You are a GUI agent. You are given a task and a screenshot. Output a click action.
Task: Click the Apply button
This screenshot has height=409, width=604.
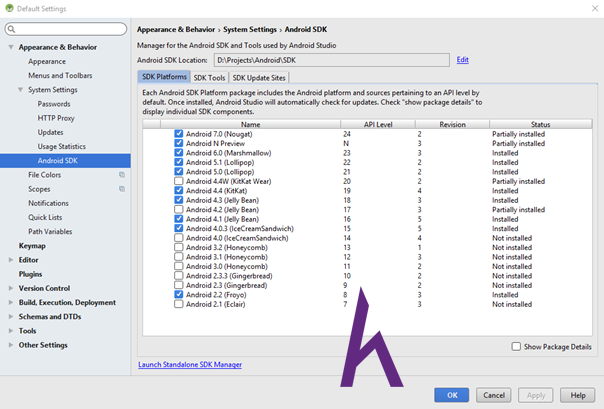click(x=536, y=395)
